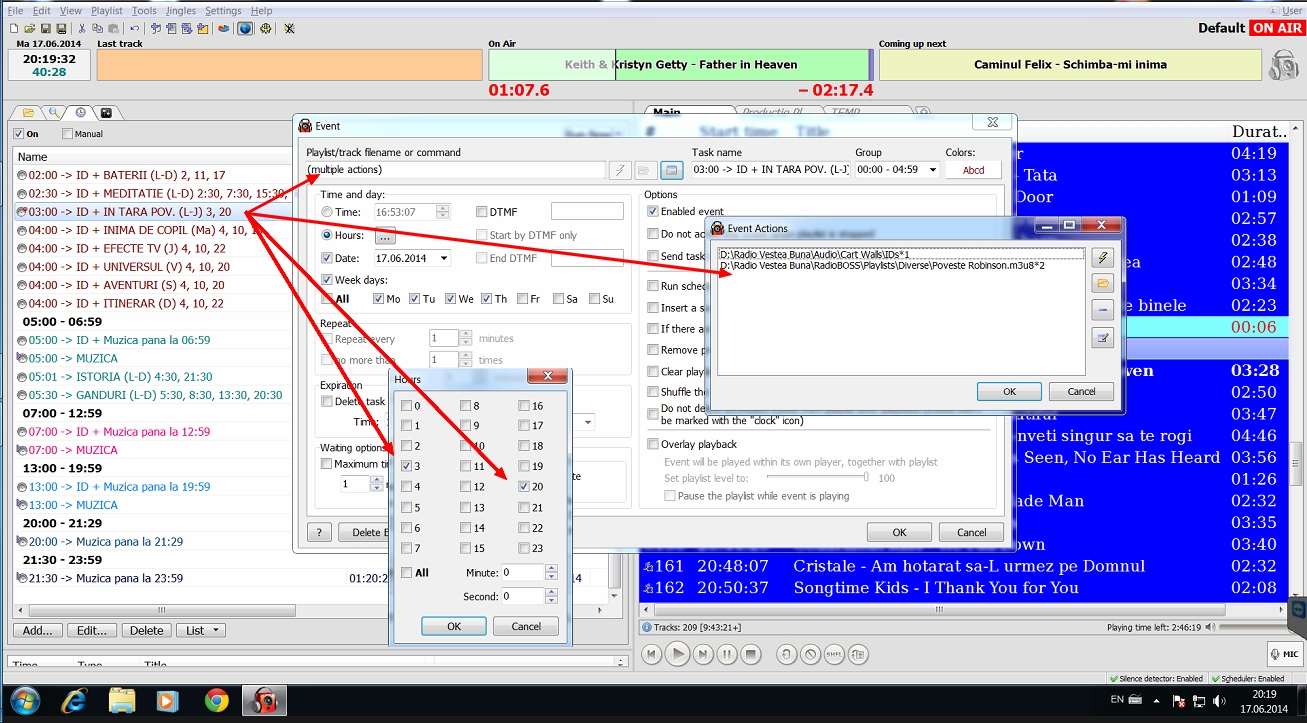1307x723 pixels.
Task: Click the Pause player button
Action: click(727, 655)
